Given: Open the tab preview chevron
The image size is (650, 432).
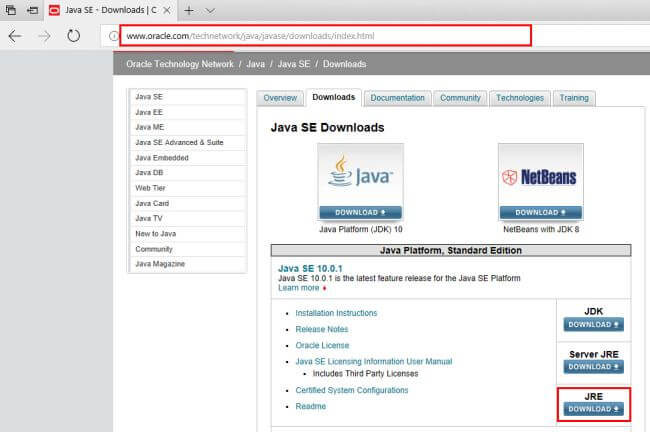Looking at the screenshot, I should (210, 10).
